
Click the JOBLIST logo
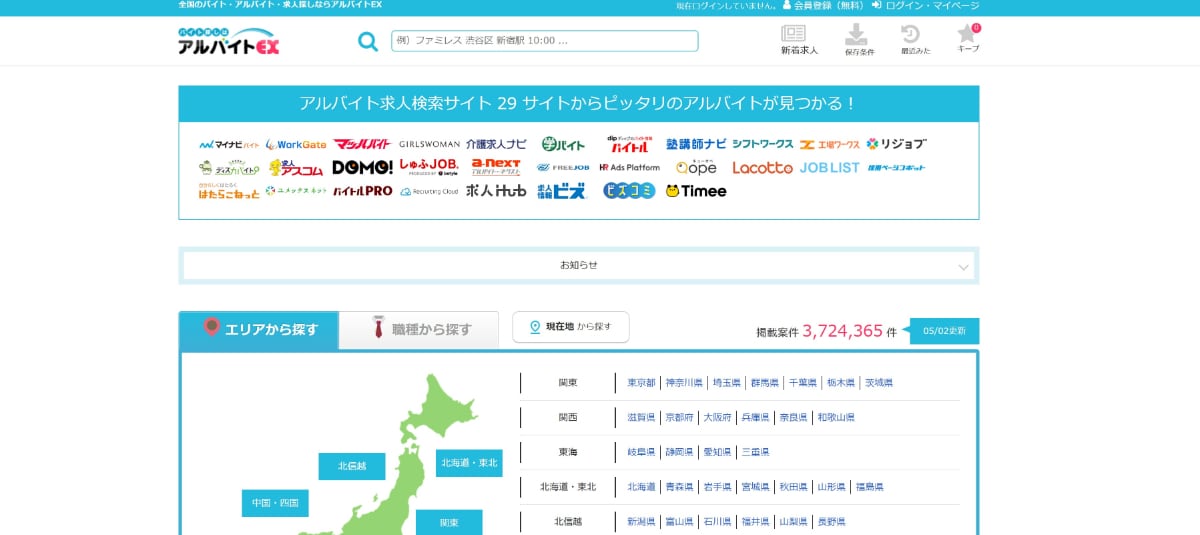click(x=830, y=167)
